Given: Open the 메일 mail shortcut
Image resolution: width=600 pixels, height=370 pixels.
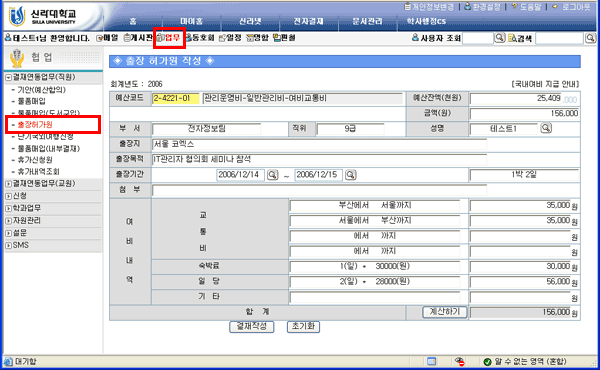Looking at the screenshot, I should 107,38.
